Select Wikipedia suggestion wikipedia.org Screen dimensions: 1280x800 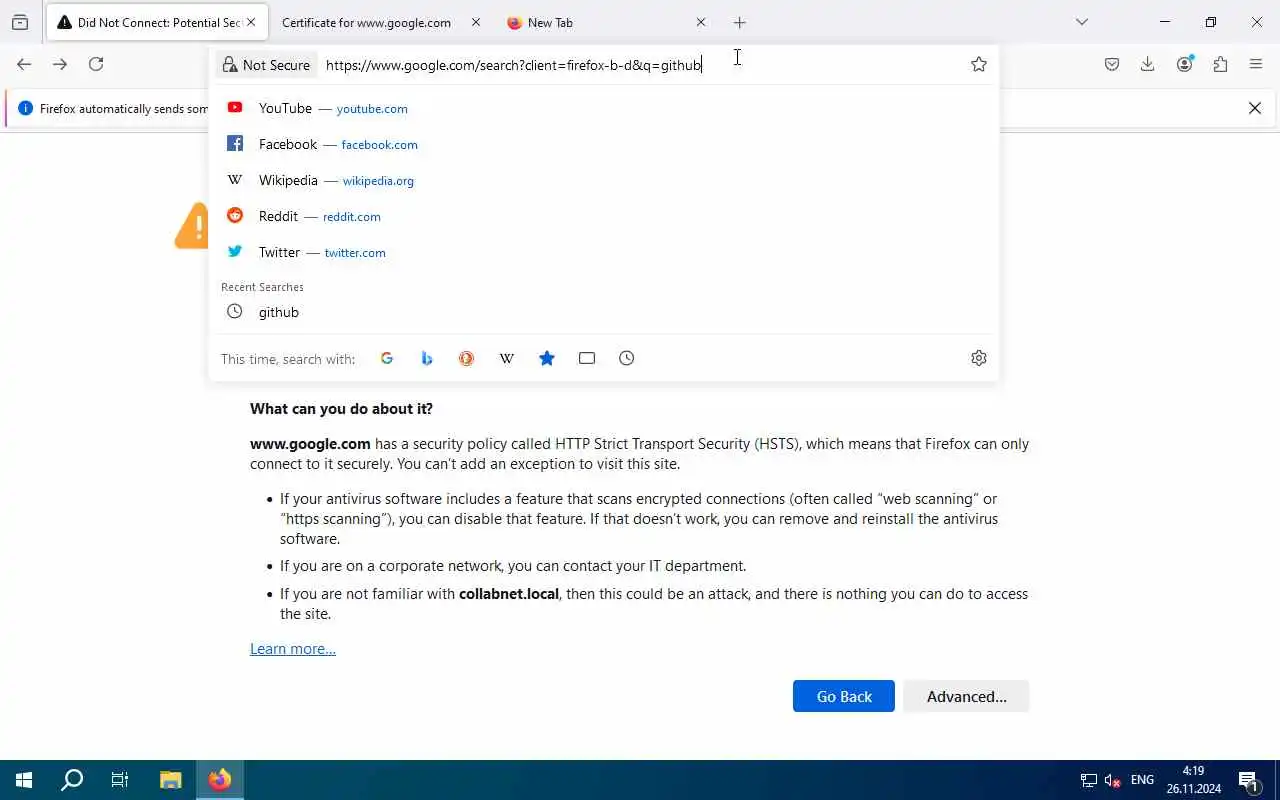tap(604, 180)
